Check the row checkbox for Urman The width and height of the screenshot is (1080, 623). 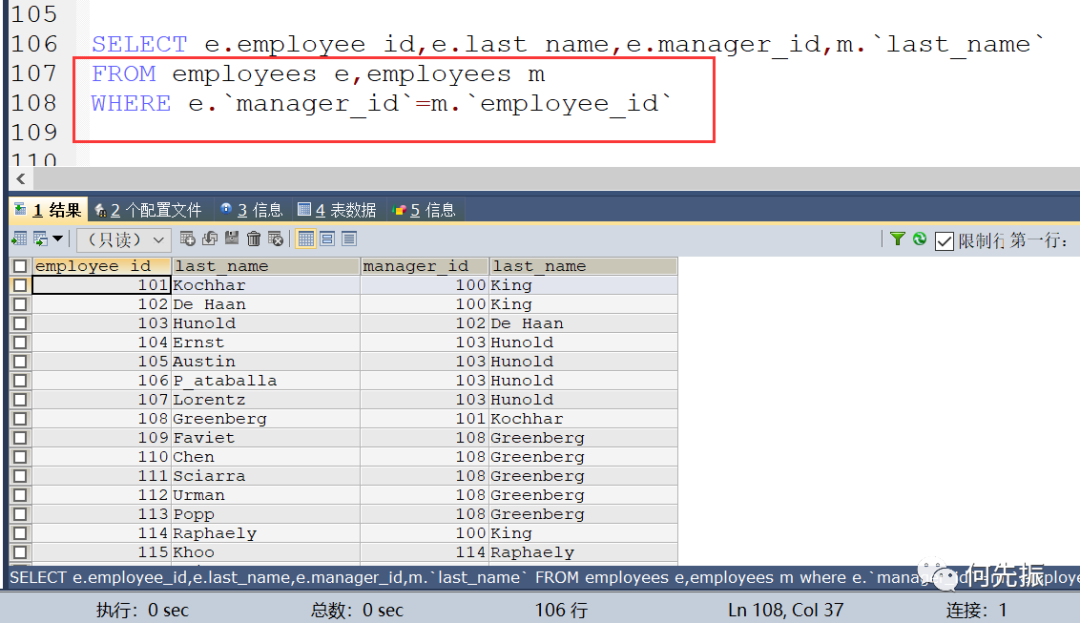(20, 495)
